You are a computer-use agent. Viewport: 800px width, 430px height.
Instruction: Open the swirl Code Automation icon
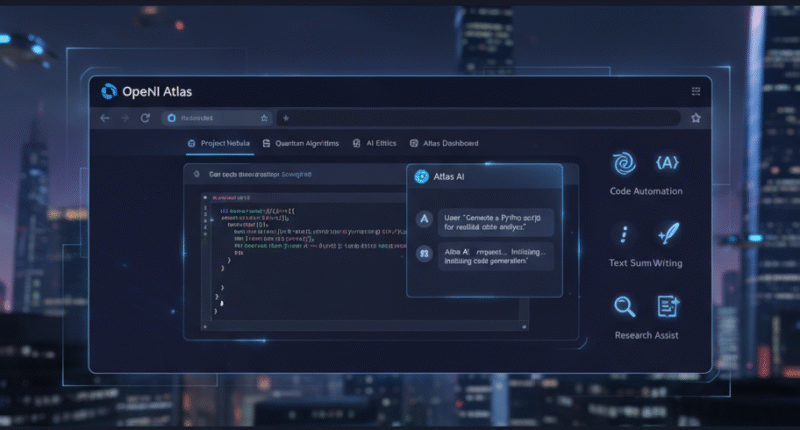click(622, 163)
